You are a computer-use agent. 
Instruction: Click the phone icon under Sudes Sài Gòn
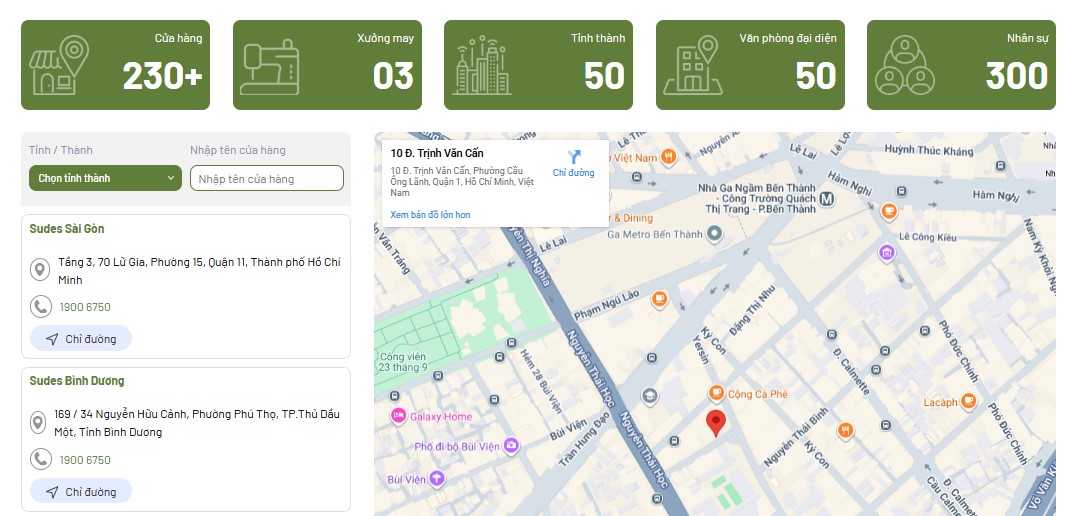click(x=41, y=307)
